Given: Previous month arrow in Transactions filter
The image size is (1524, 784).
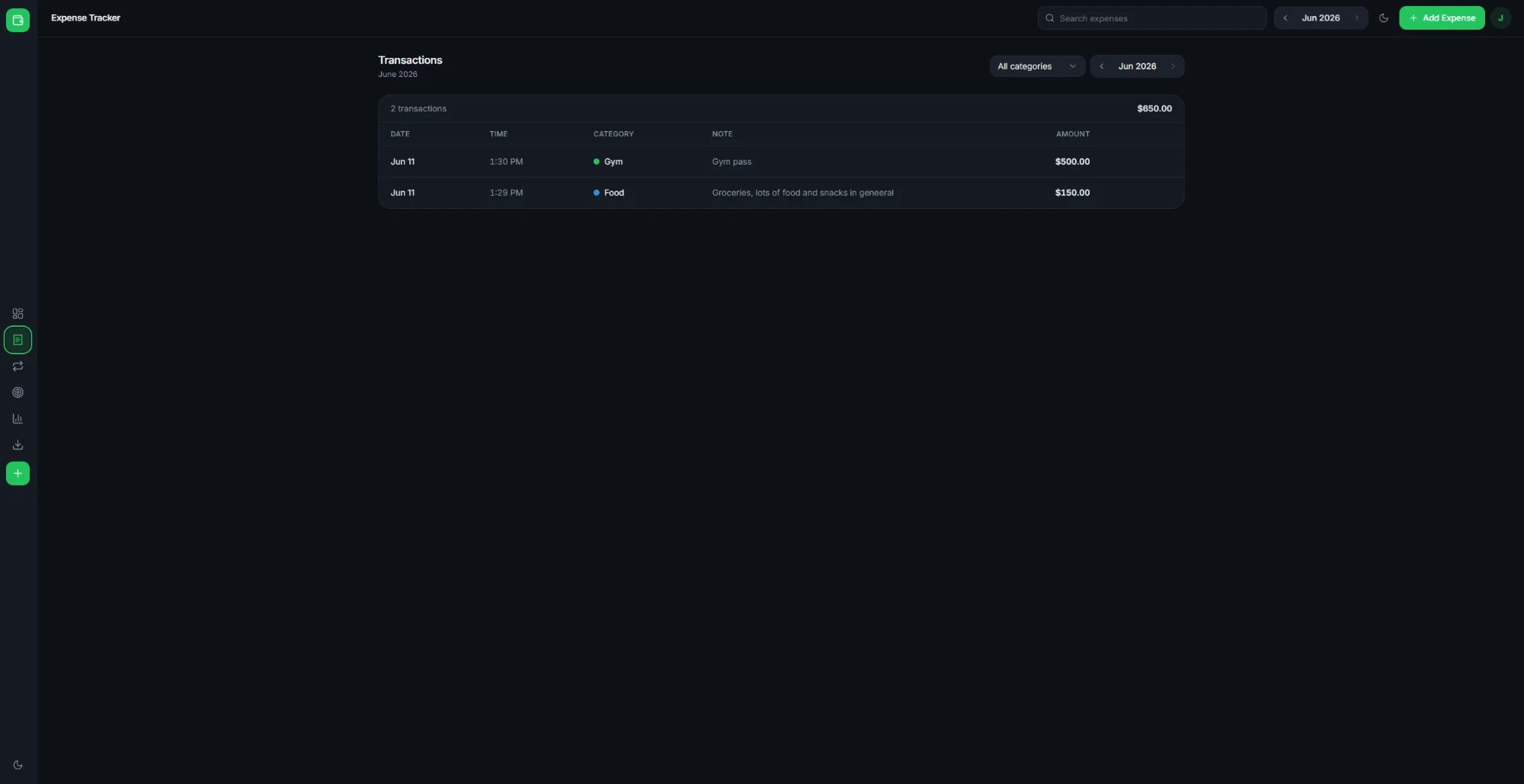Looking at the screenshot, I should pos(1102,66).
